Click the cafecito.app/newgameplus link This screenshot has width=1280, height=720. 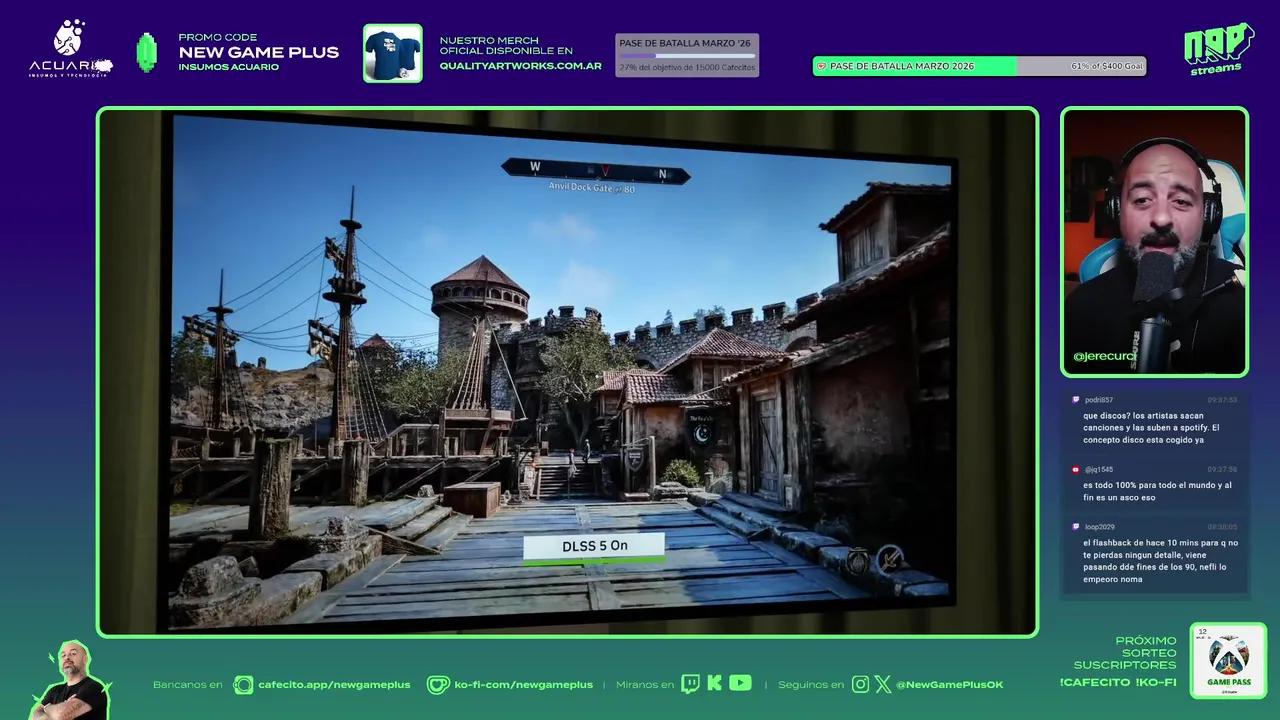[334, 685]
